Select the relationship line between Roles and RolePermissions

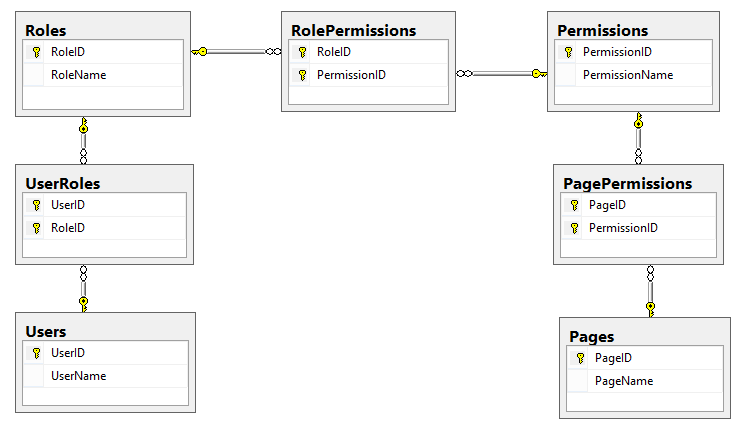point(237,51)
